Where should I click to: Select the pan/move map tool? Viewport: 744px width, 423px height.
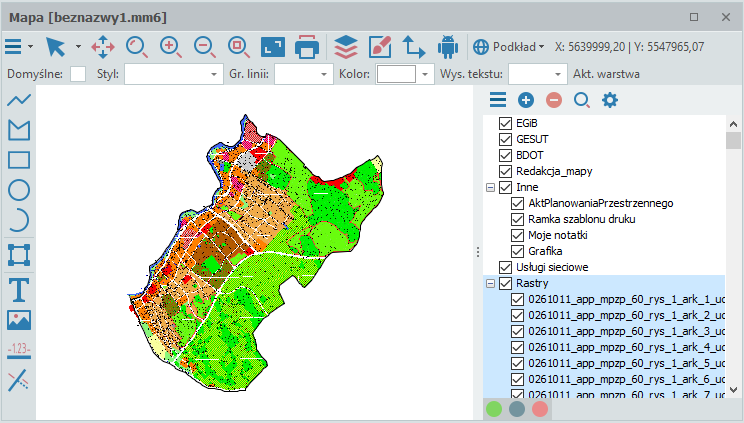[x=103, y=46]
